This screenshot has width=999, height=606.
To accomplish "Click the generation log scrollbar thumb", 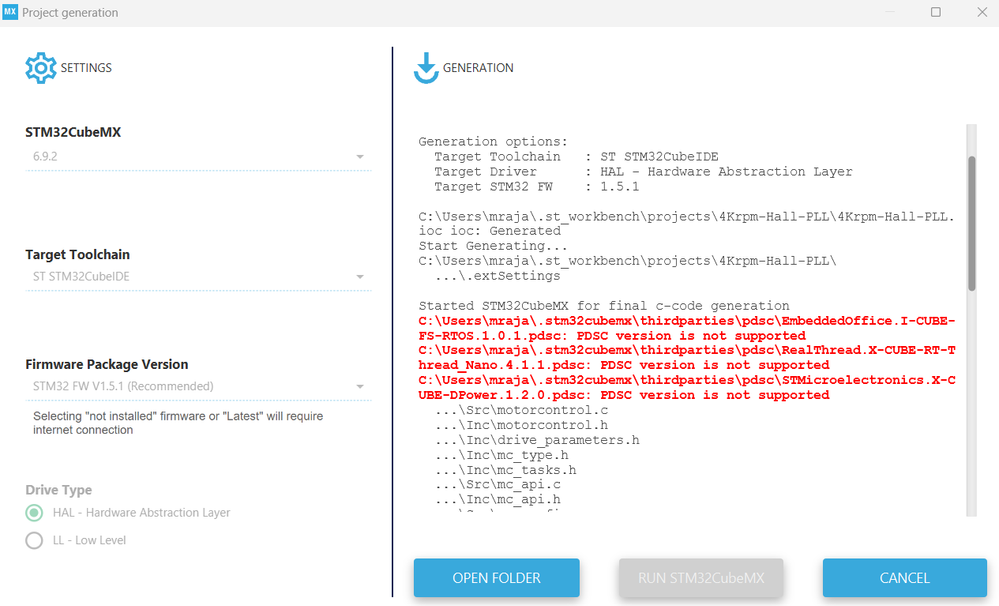I will tap(972, 223).
